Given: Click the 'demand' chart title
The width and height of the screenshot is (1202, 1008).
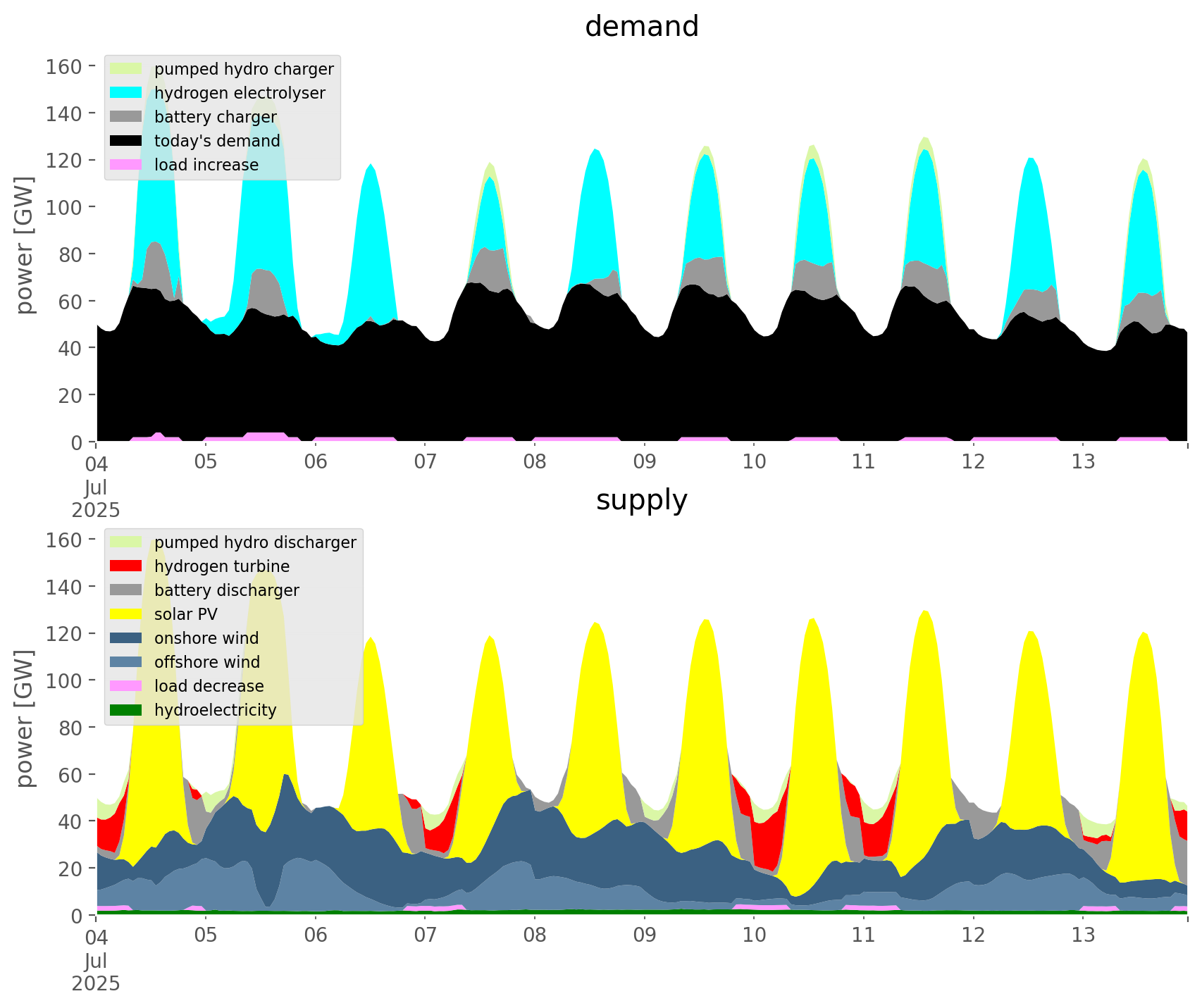Looking at the screenshot, I should click(642, 27).
